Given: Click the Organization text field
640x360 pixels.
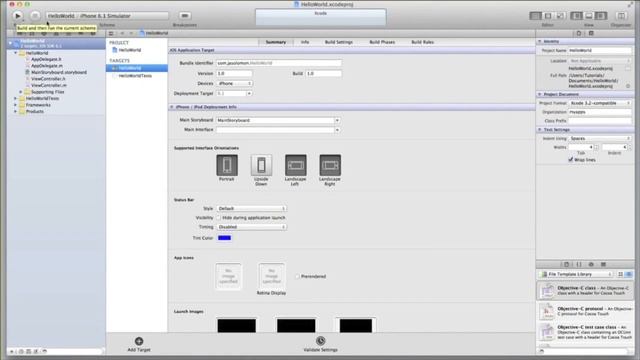Looking at the screenshot, I should click(x=600, y=112).
